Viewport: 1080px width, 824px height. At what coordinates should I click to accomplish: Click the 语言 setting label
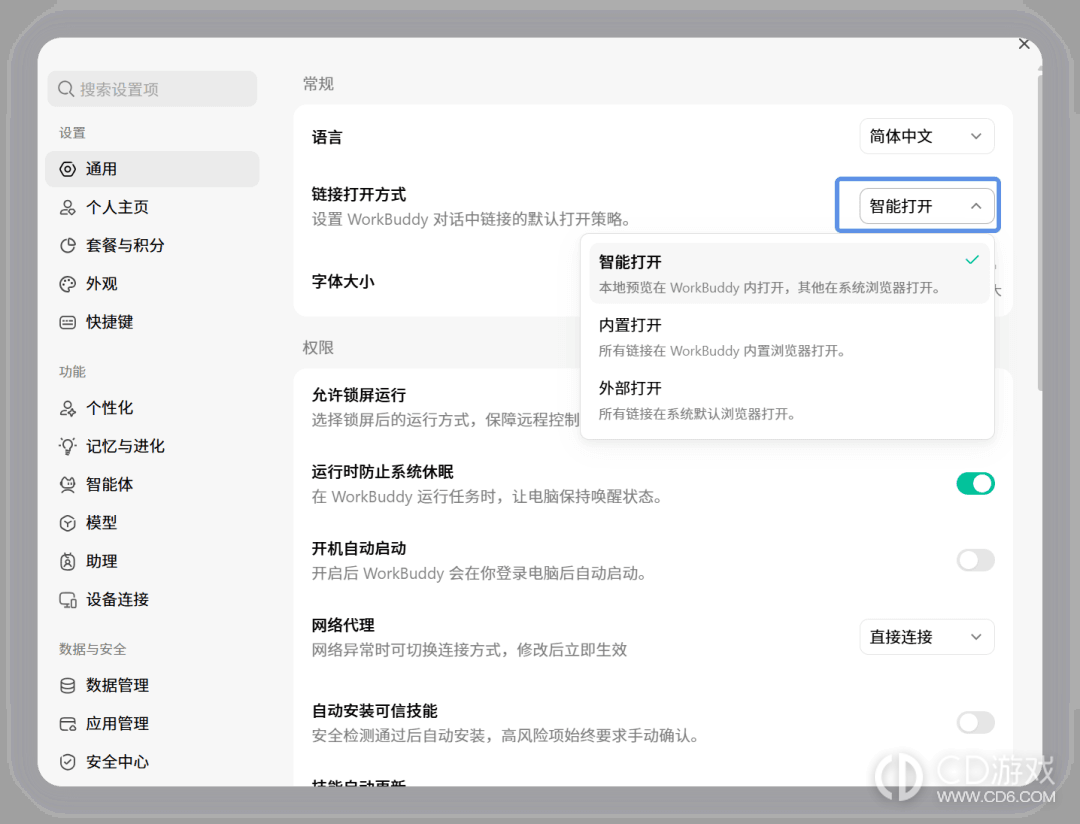tap(327, 137)
